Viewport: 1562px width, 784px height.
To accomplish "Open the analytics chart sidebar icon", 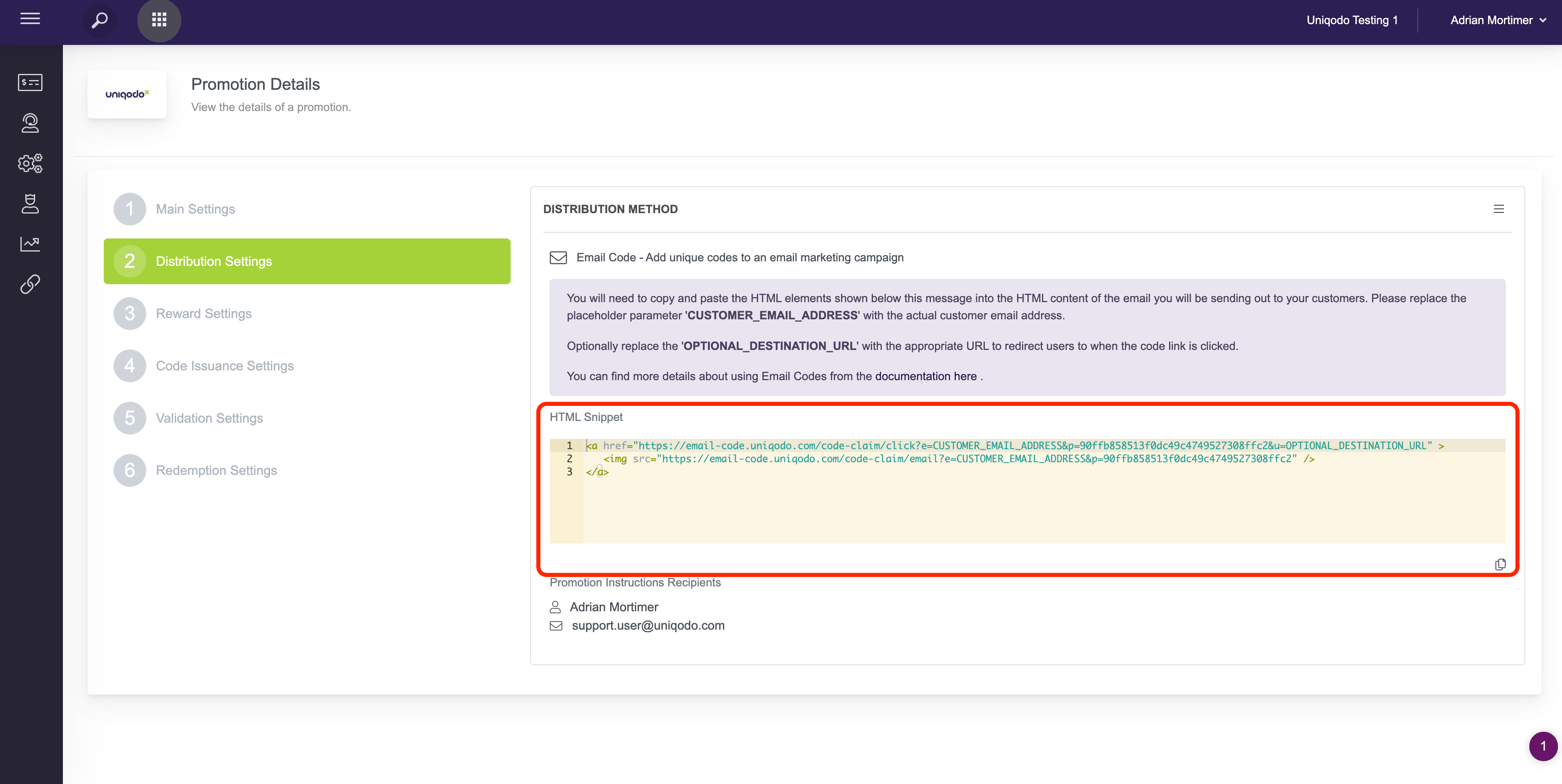I will pos(30,244).
